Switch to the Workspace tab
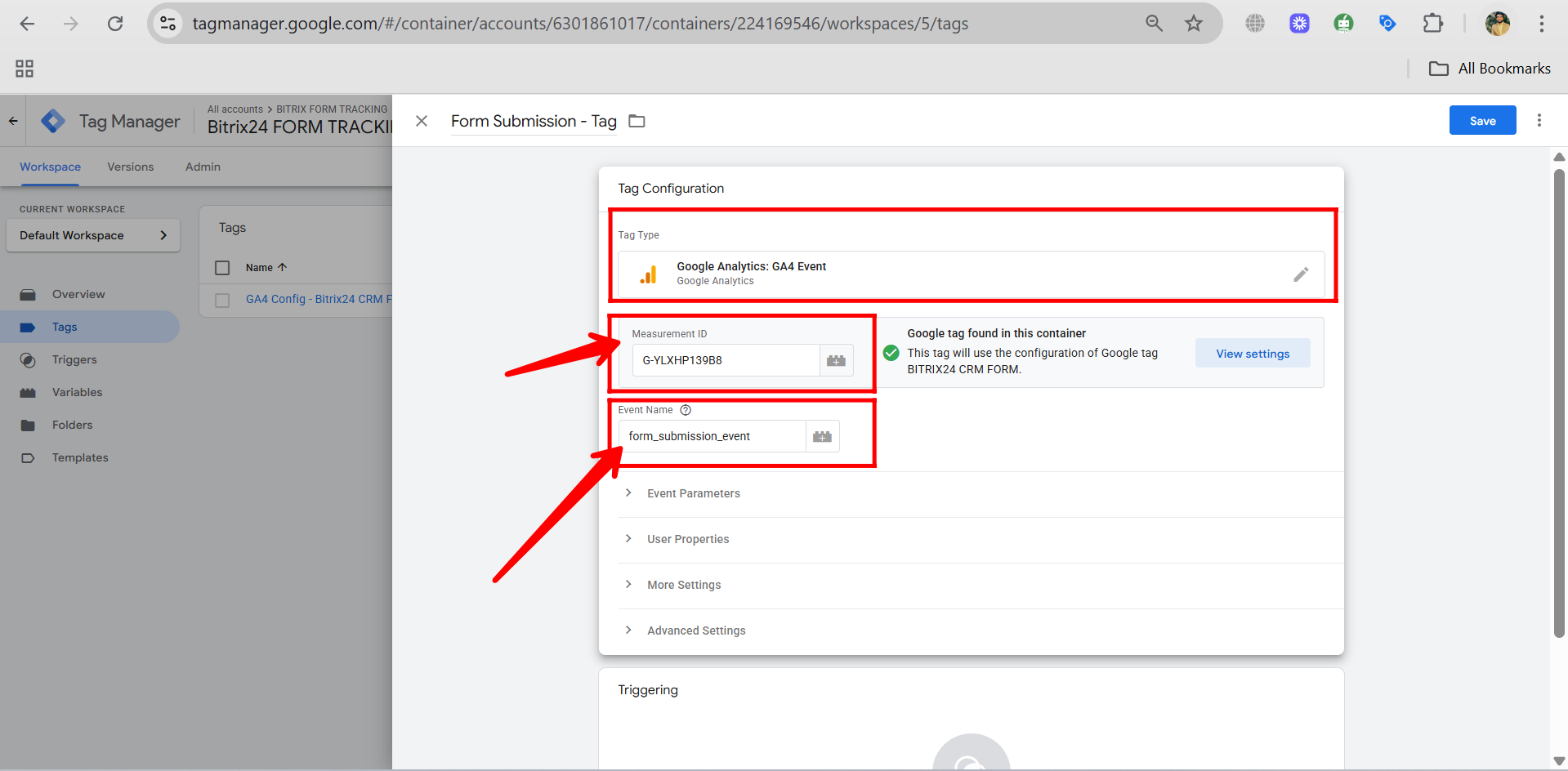This screenshot has height=771, width=1568. tap(50, 167)
